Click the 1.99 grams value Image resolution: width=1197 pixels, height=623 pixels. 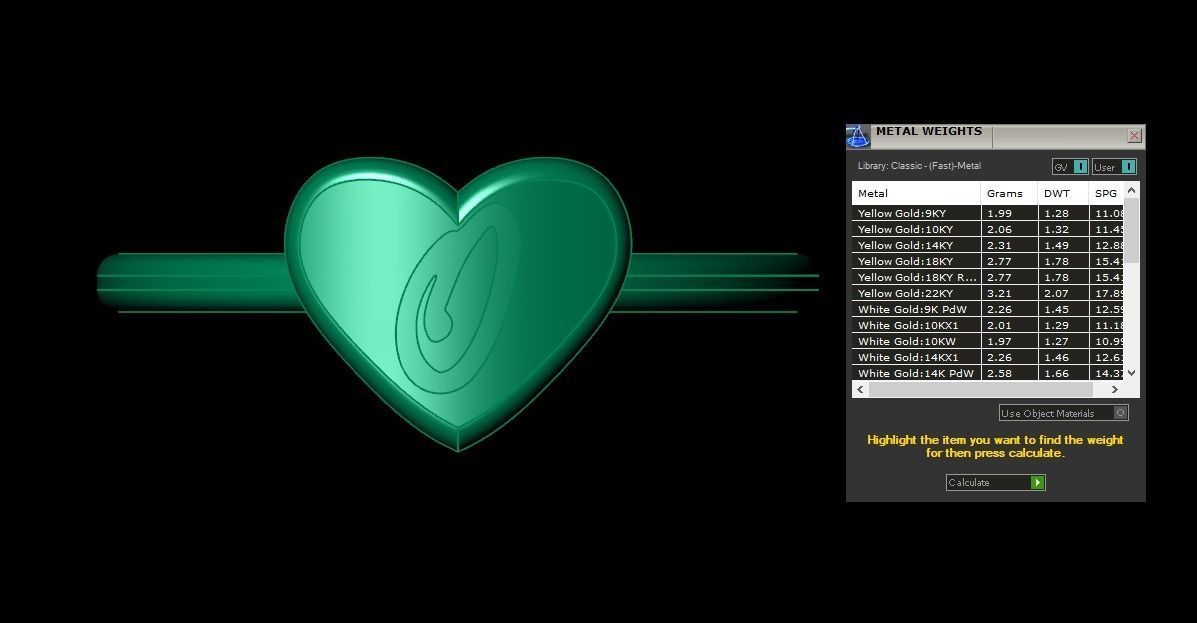(999, 214)
